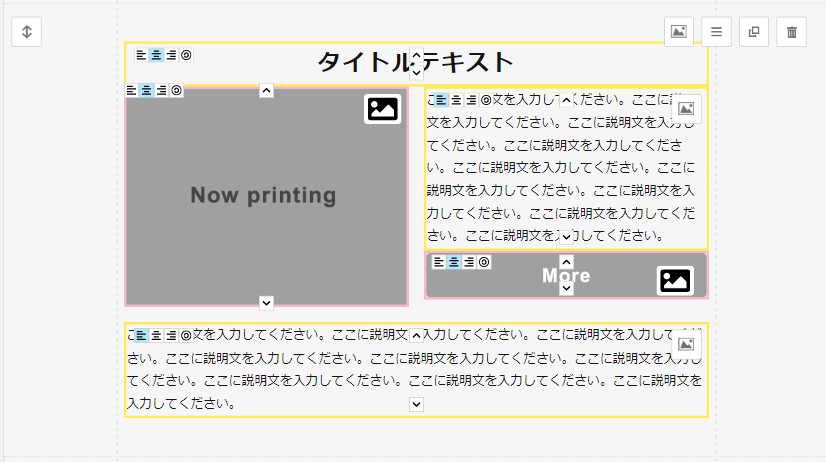Duplicate the block using the copy icon
The image size is (826, 462).
[754, 32]
